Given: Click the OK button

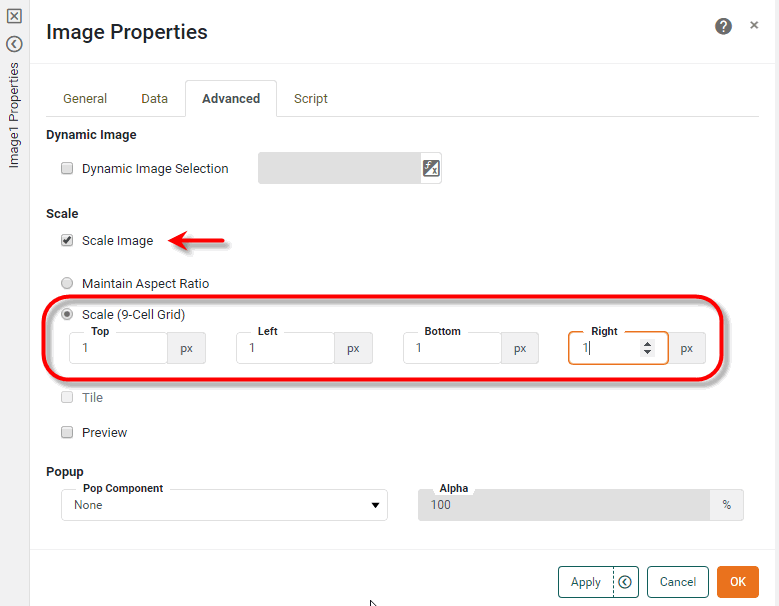Looking at the screenshot, I should [x=737, y=582].
